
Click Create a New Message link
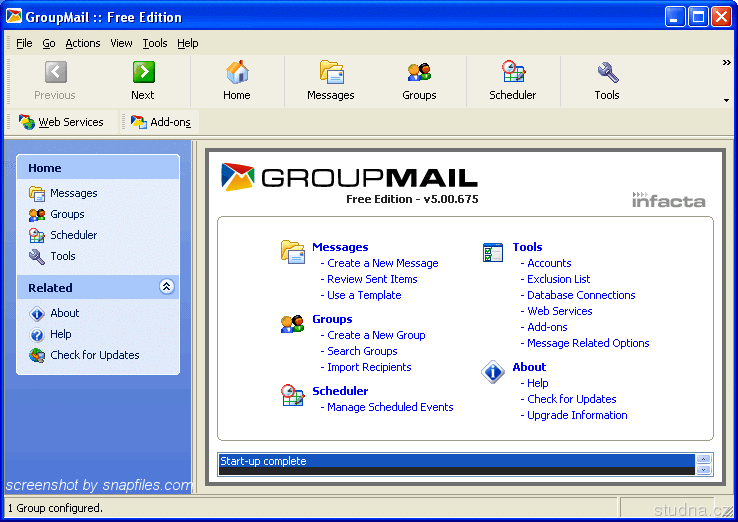(383, 263)
